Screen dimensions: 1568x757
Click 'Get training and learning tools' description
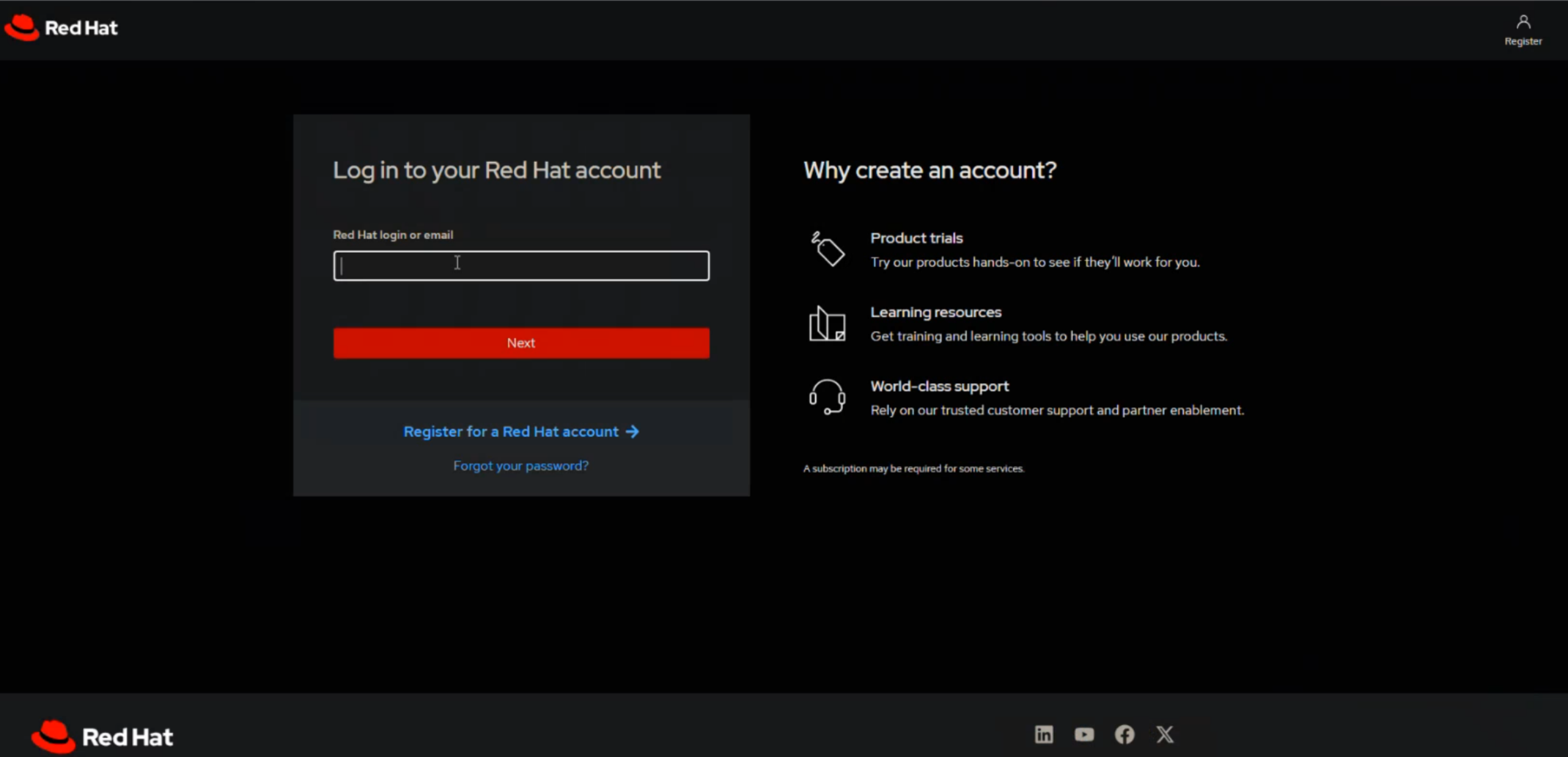pyautogui.click(x=1048, y=336)
